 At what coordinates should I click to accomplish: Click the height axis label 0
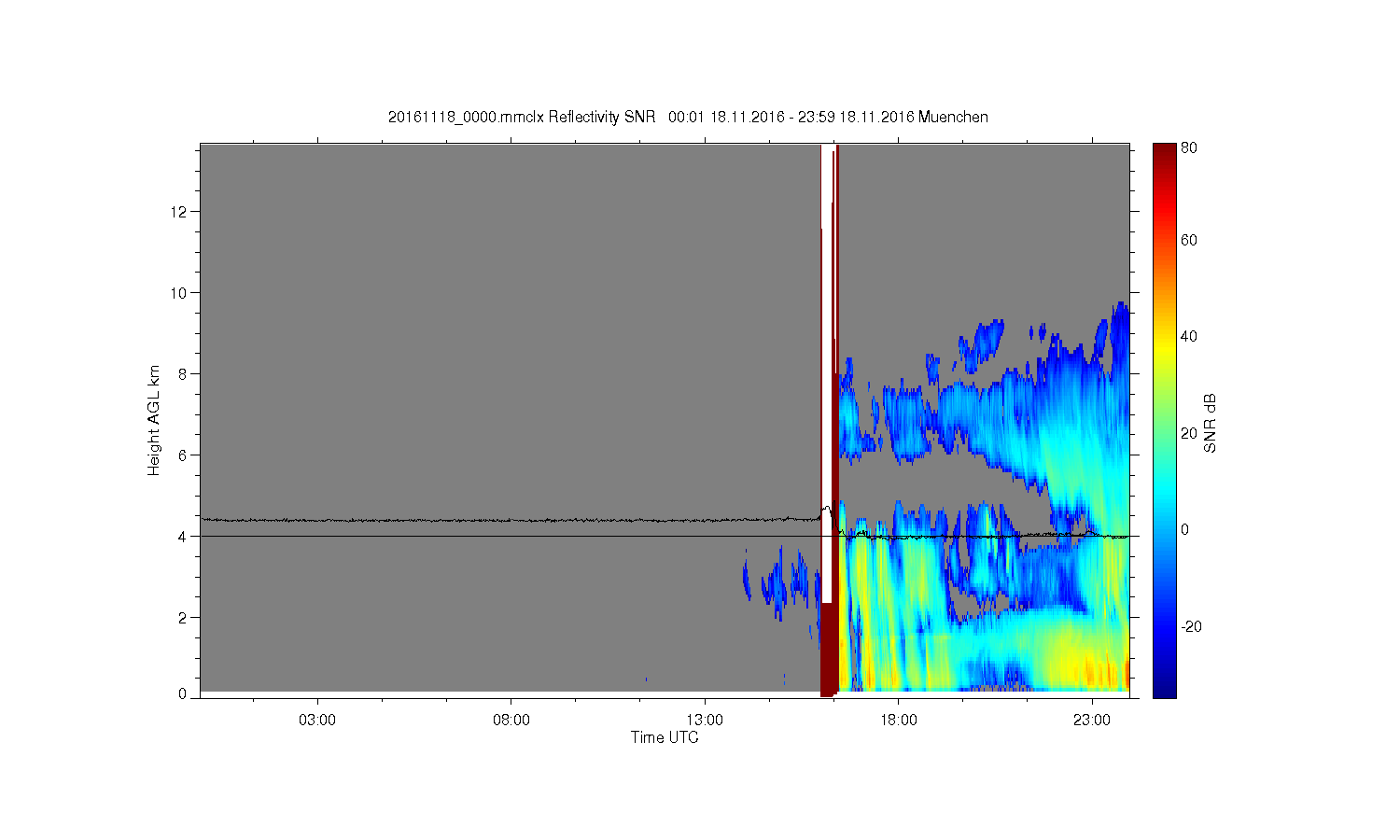(183, 694)
